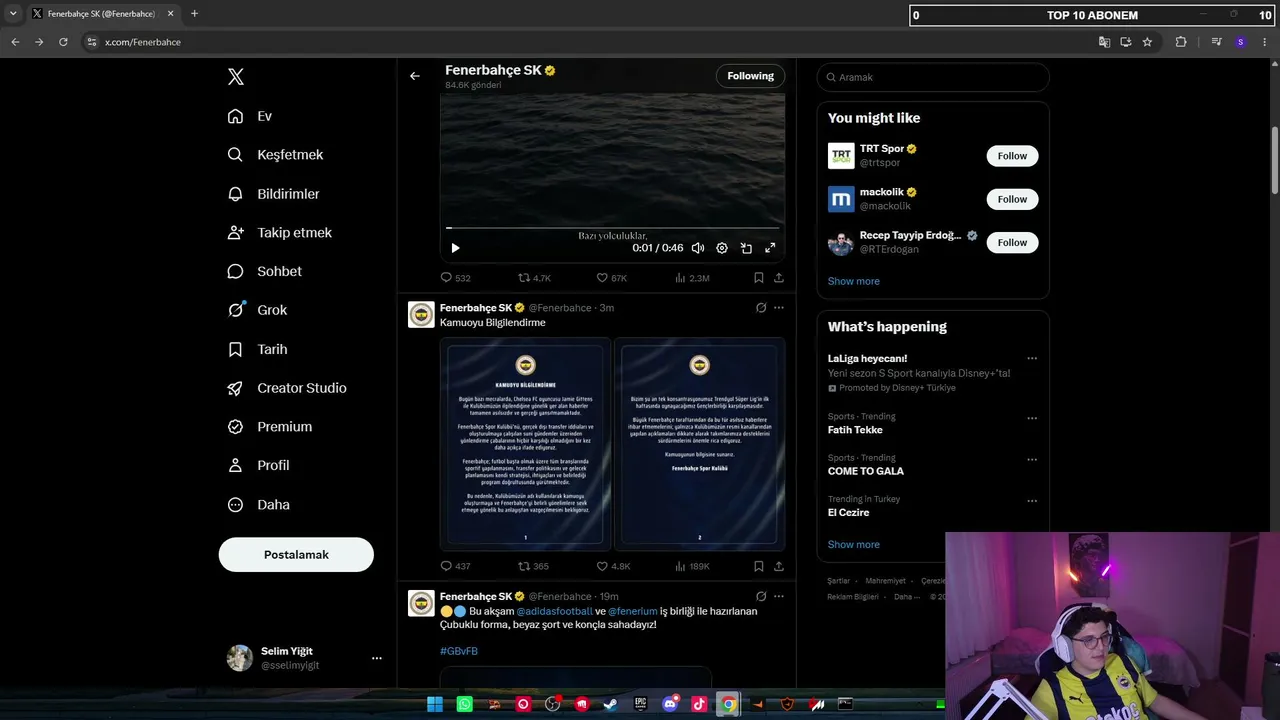Open more options on the 19m post

[x=779, y=596]
